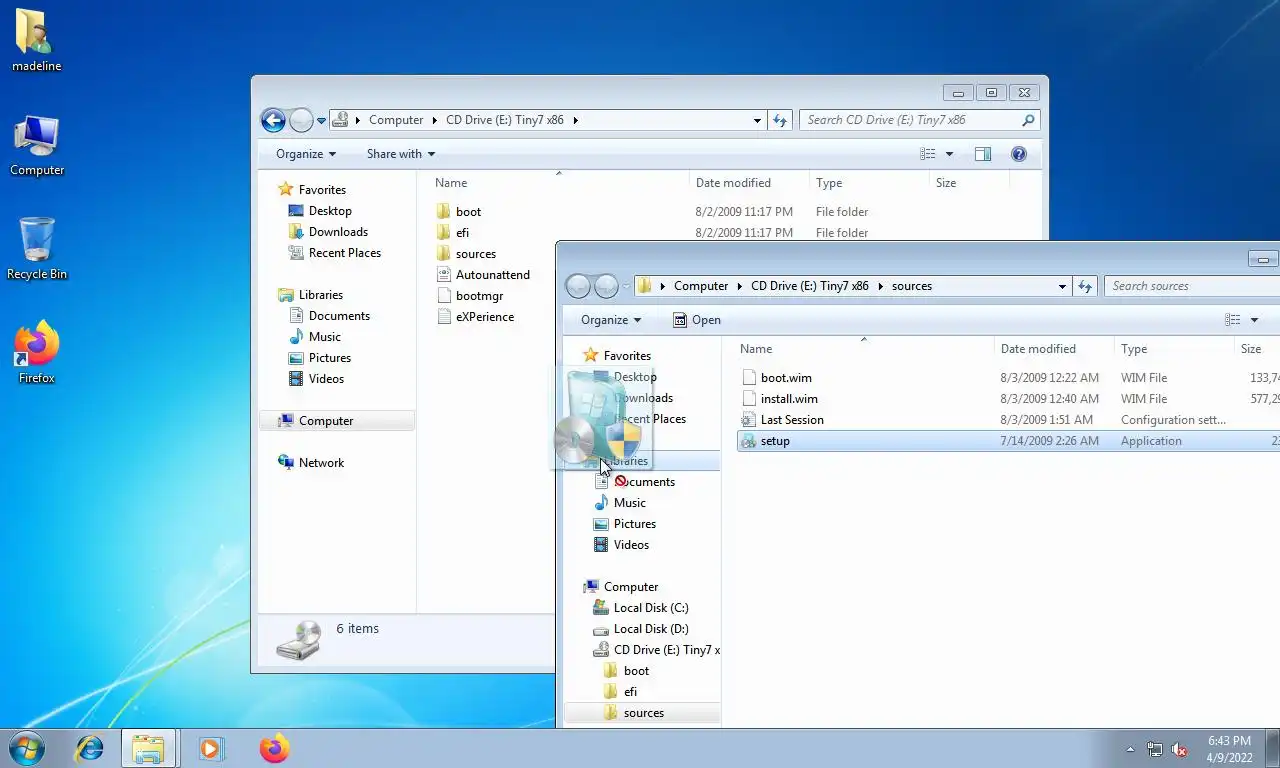The height and width of the screenshot is (768, 1280).
Task: Launch the Firefox desktop shortcut
Action: pos(37,353)
